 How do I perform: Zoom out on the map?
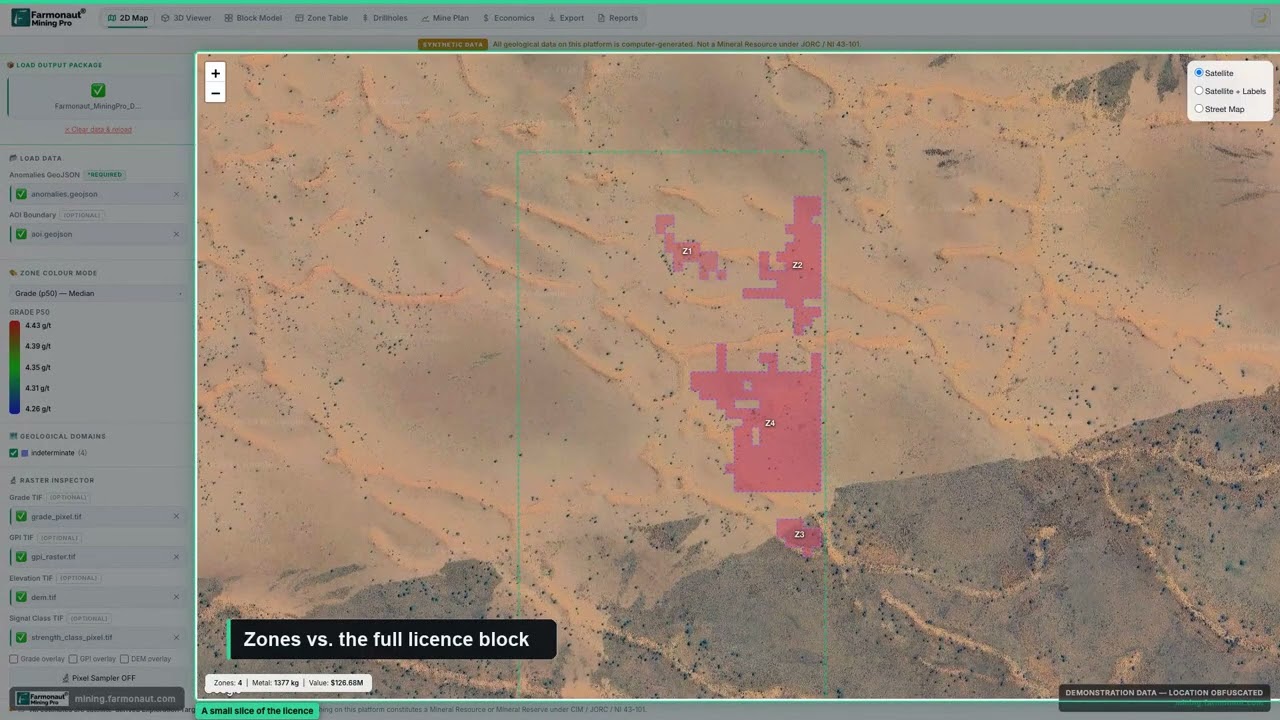click(215, 93)
